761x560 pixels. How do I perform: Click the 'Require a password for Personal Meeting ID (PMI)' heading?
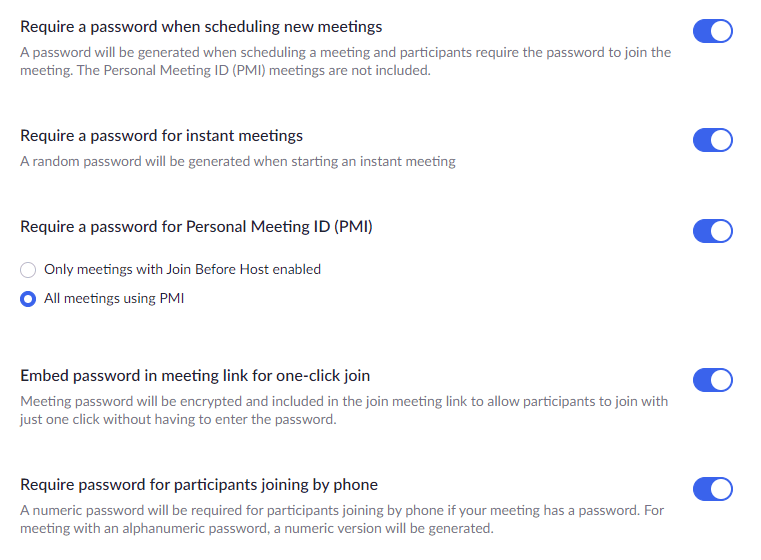click(x=196, y=227)
